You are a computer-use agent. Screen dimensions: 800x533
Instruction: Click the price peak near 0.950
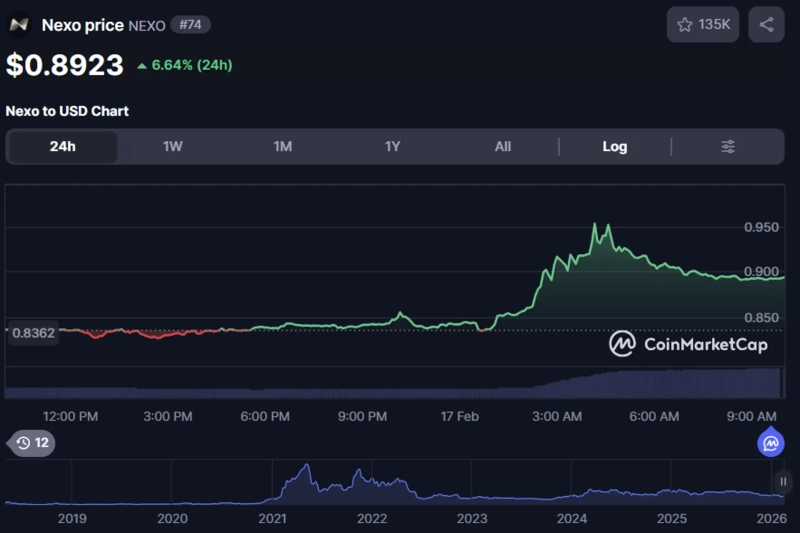point(596,226)
